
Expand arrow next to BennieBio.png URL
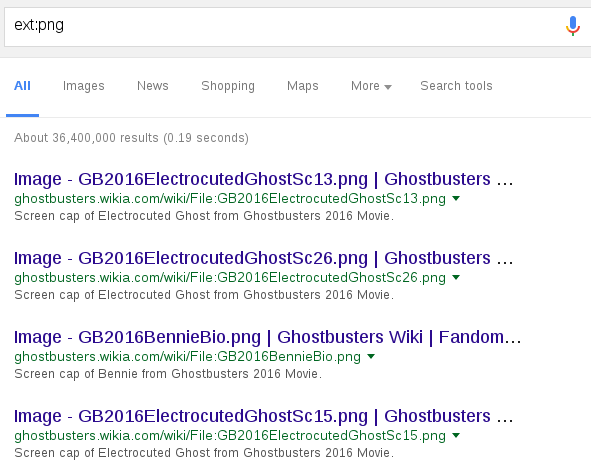(x=371, y=356)
